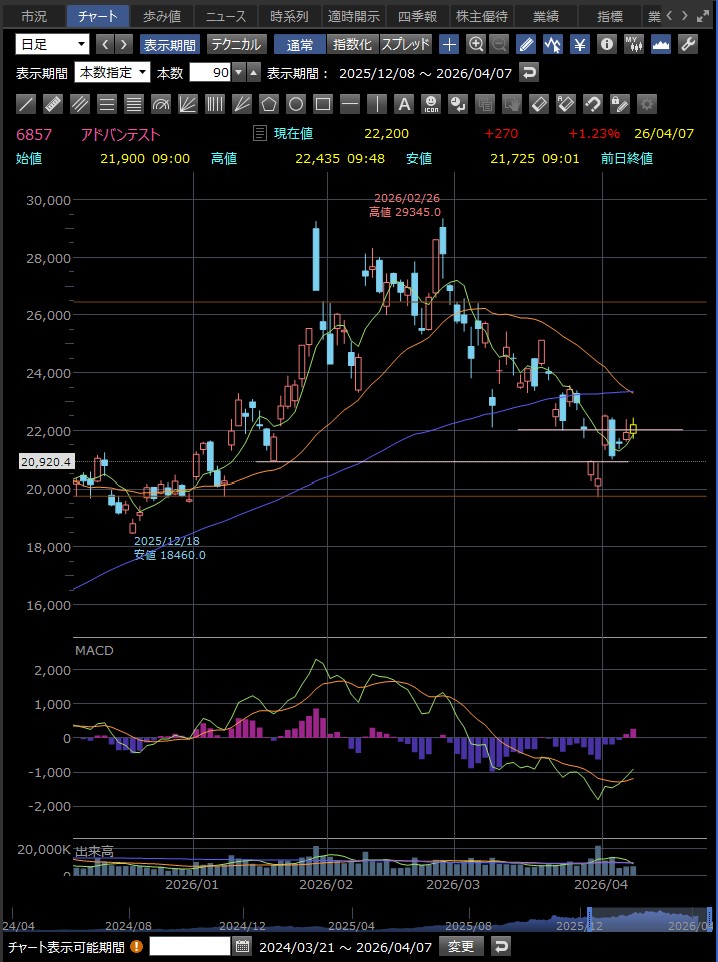Screen dimensions: 718x962
Task: Open the 本数指定 display period dropdown
Action: pos(113,72)
